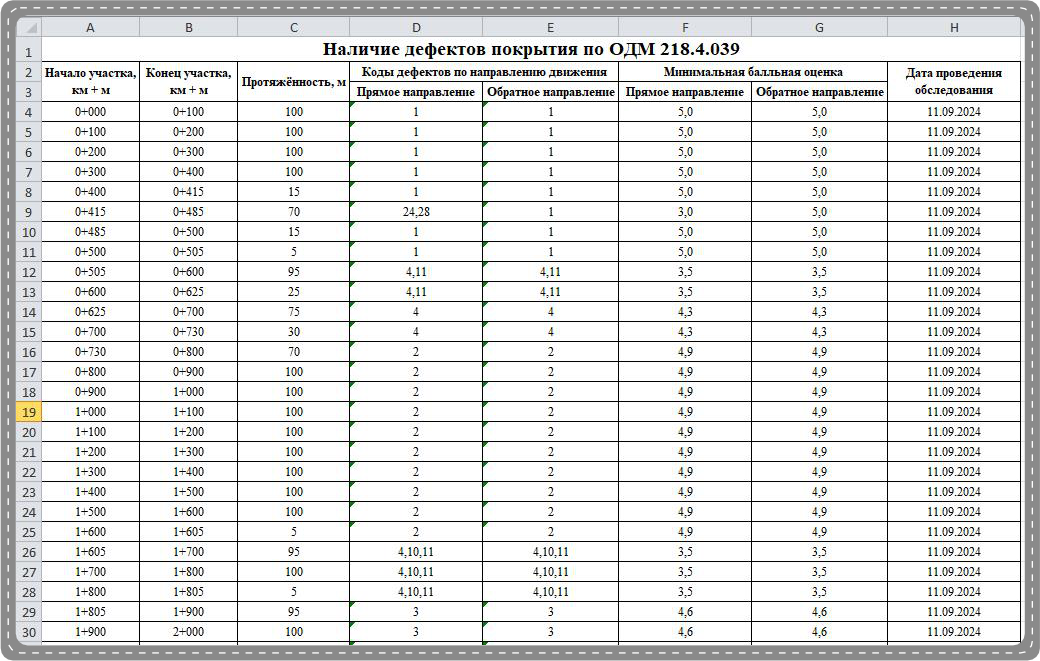The width and height of the screenshot is (1040, 661).
Task: Click cell '4,11' in column D row 12
Action: click(x=416, y=272)
